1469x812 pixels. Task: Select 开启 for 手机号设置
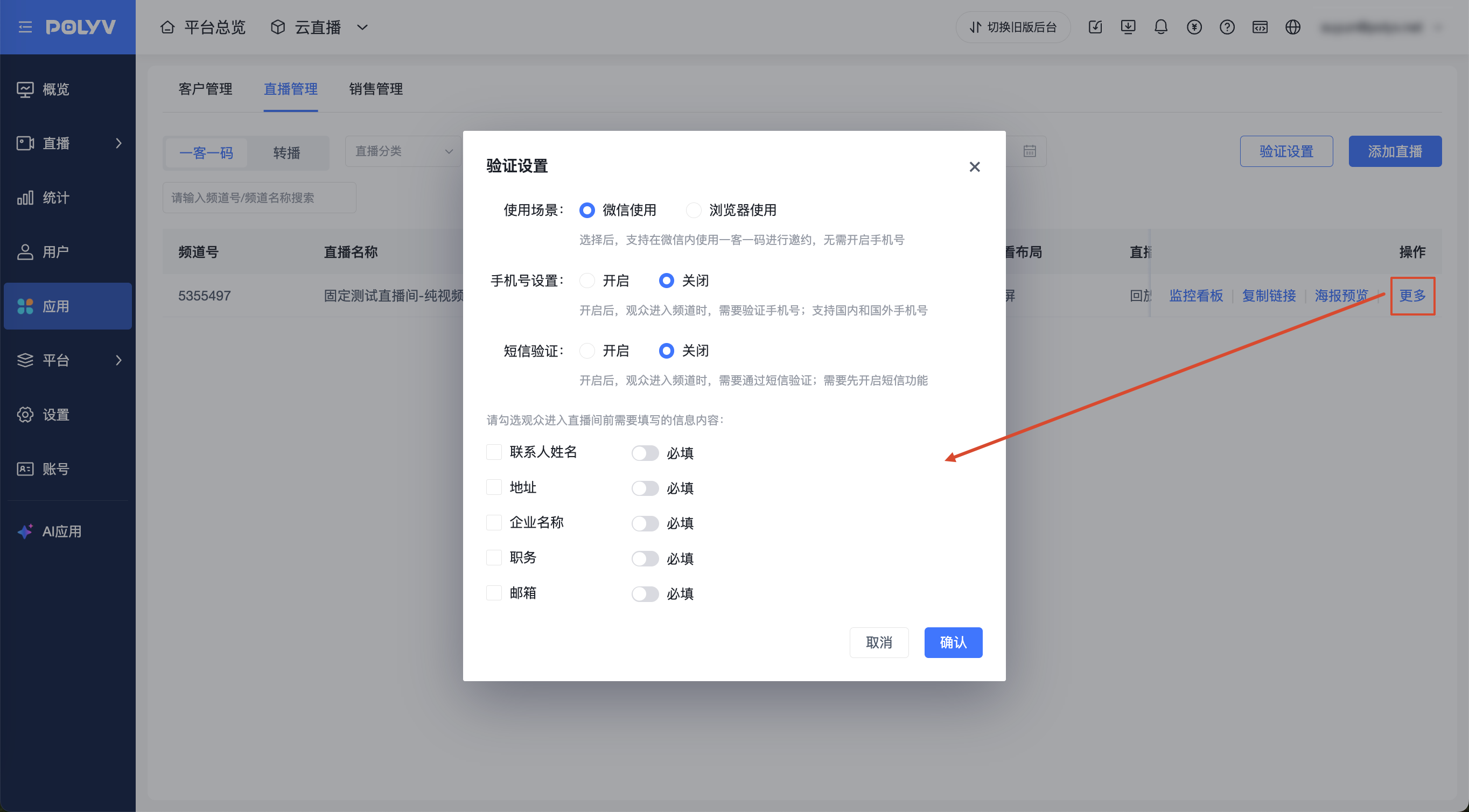[x=587, y=281]
